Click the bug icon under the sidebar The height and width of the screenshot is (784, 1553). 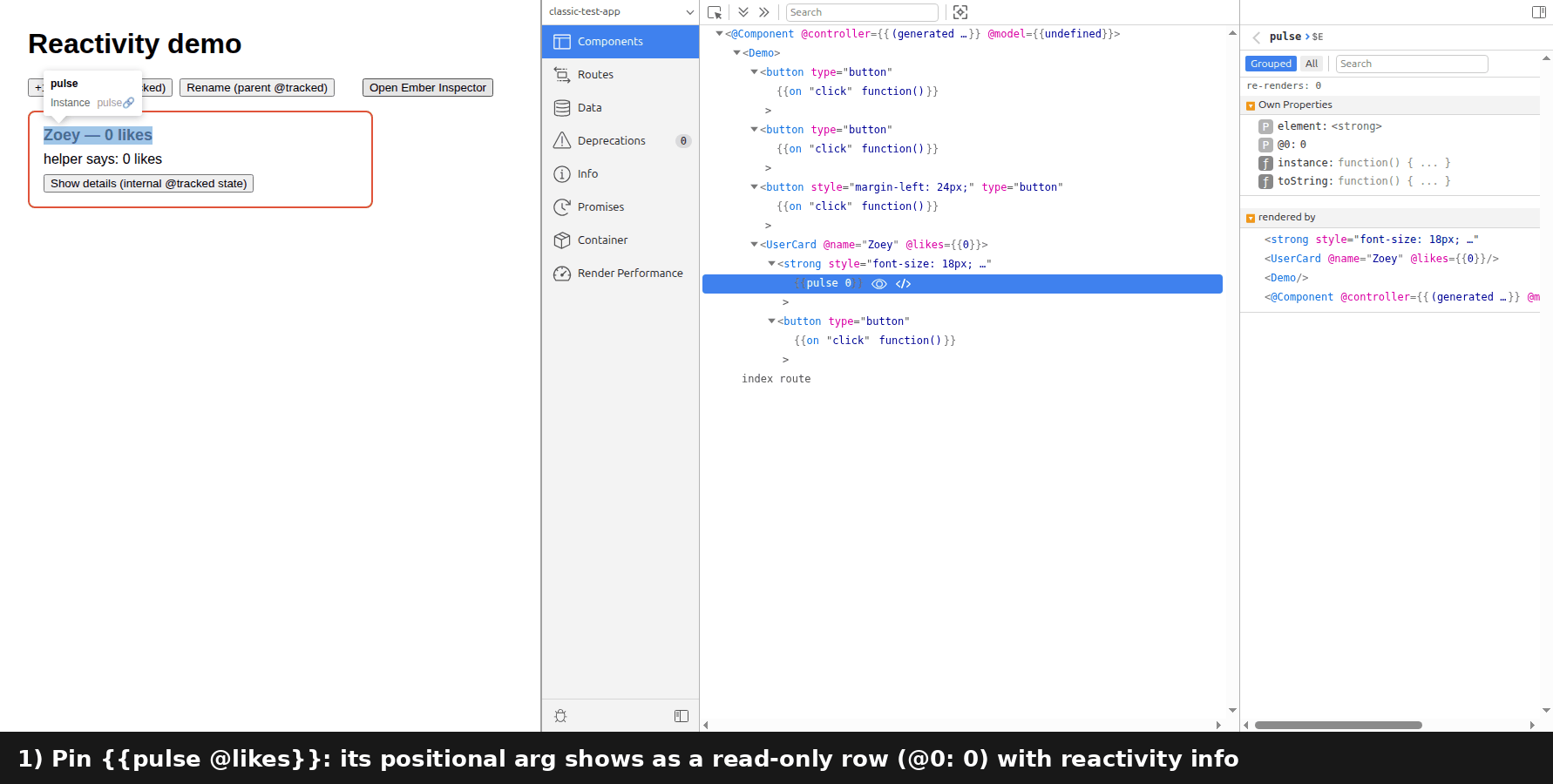(560, 716)
